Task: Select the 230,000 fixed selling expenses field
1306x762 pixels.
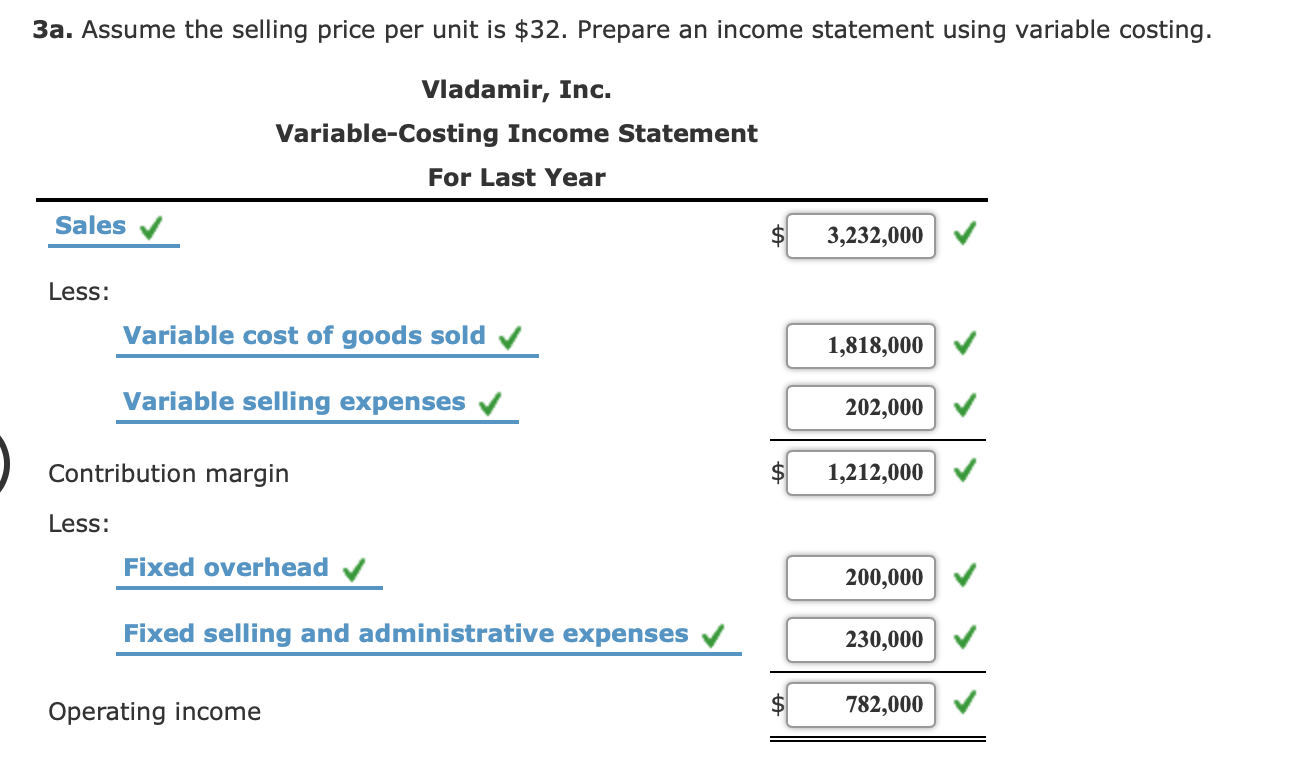Action: [x=861, y=639]
